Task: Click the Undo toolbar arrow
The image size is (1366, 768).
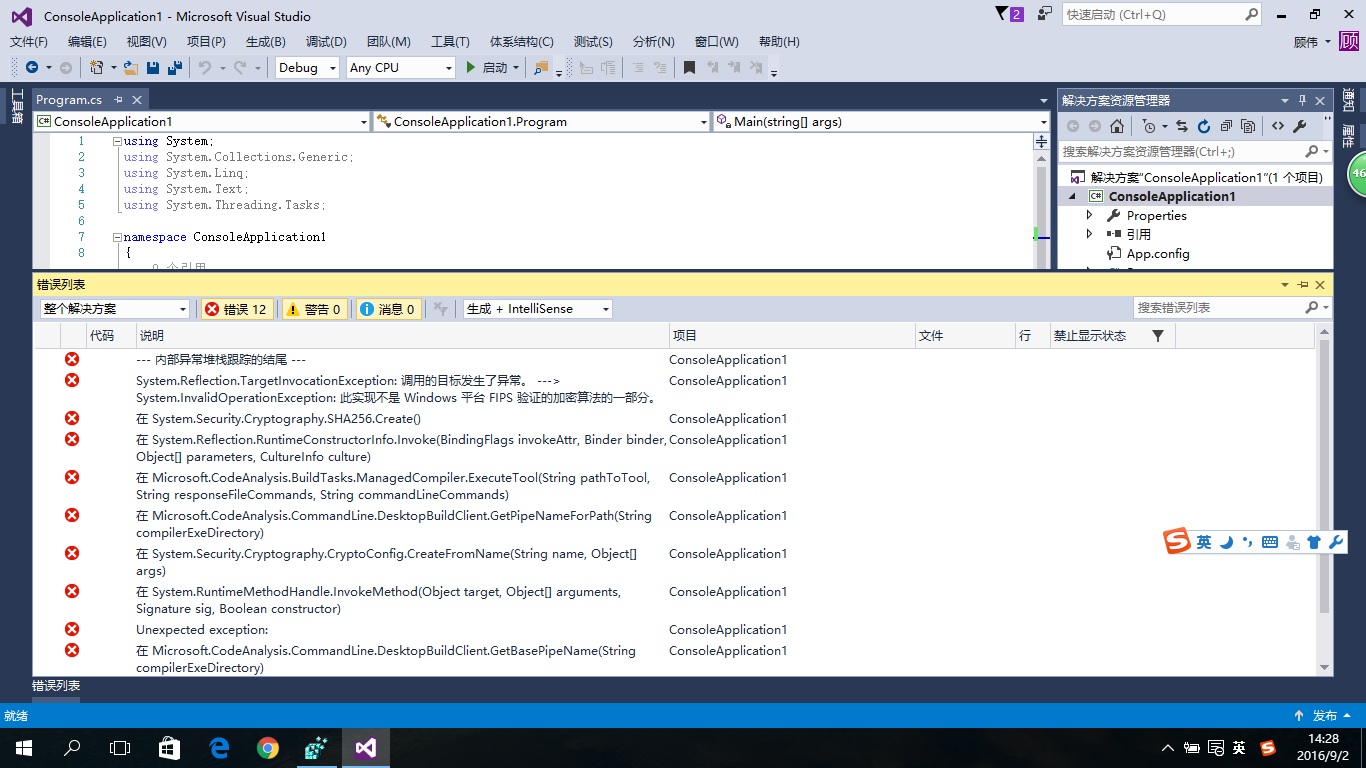Action: click(x=204, y=67)
